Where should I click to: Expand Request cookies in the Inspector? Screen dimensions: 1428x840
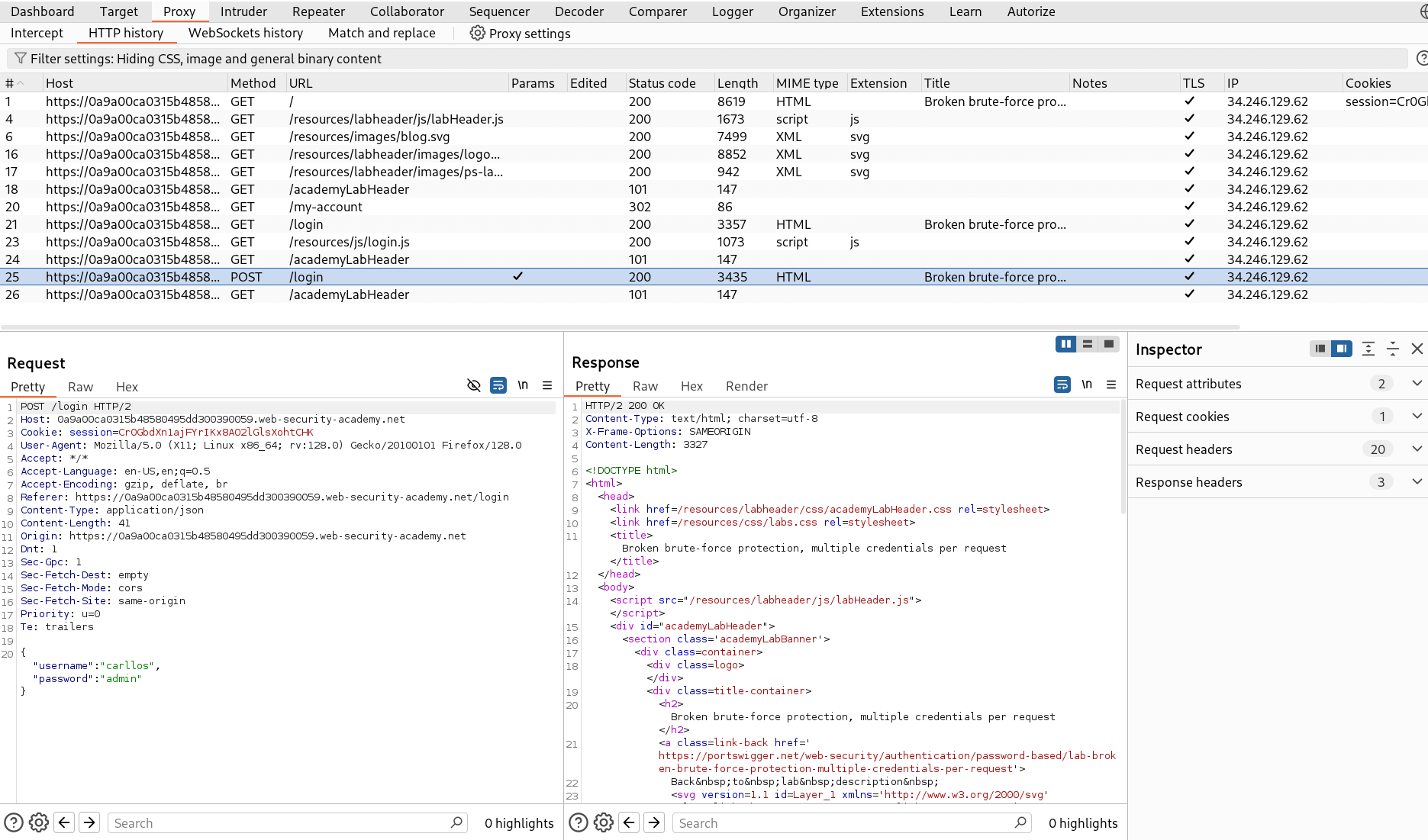(1417, 416)
